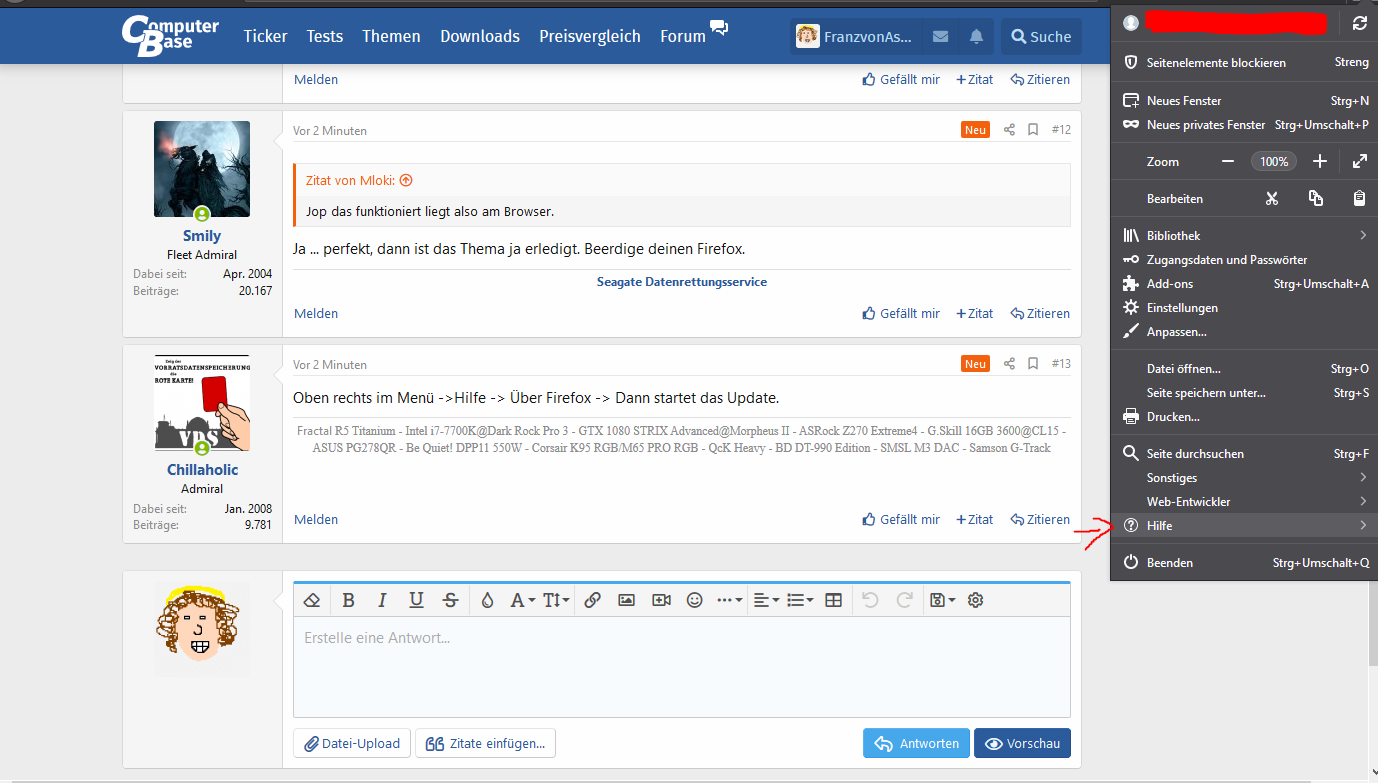Submit reply with Antworten button
1378x783 pixels.
[x=916, y=743]
